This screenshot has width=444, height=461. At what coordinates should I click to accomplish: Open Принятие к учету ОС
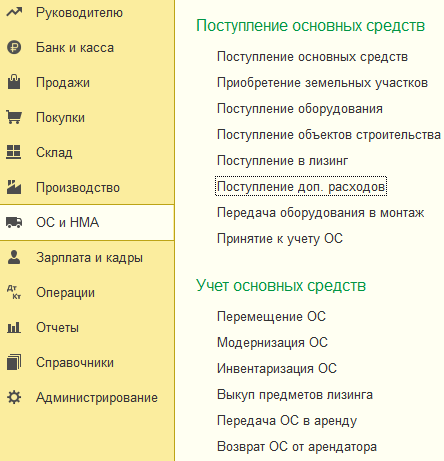(280, 239)
